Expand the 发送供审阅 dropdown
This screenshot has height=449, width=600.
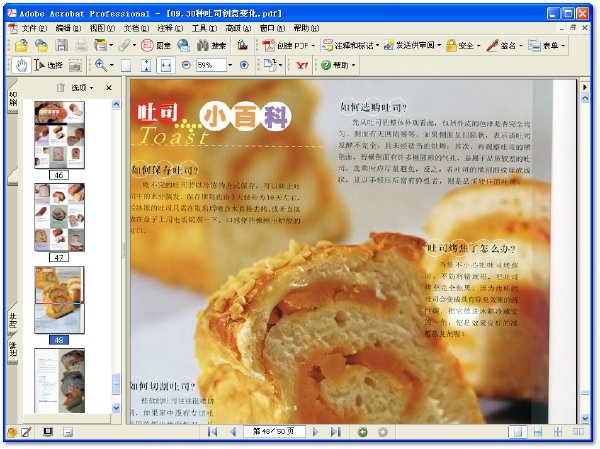click(x=439, y=46)
